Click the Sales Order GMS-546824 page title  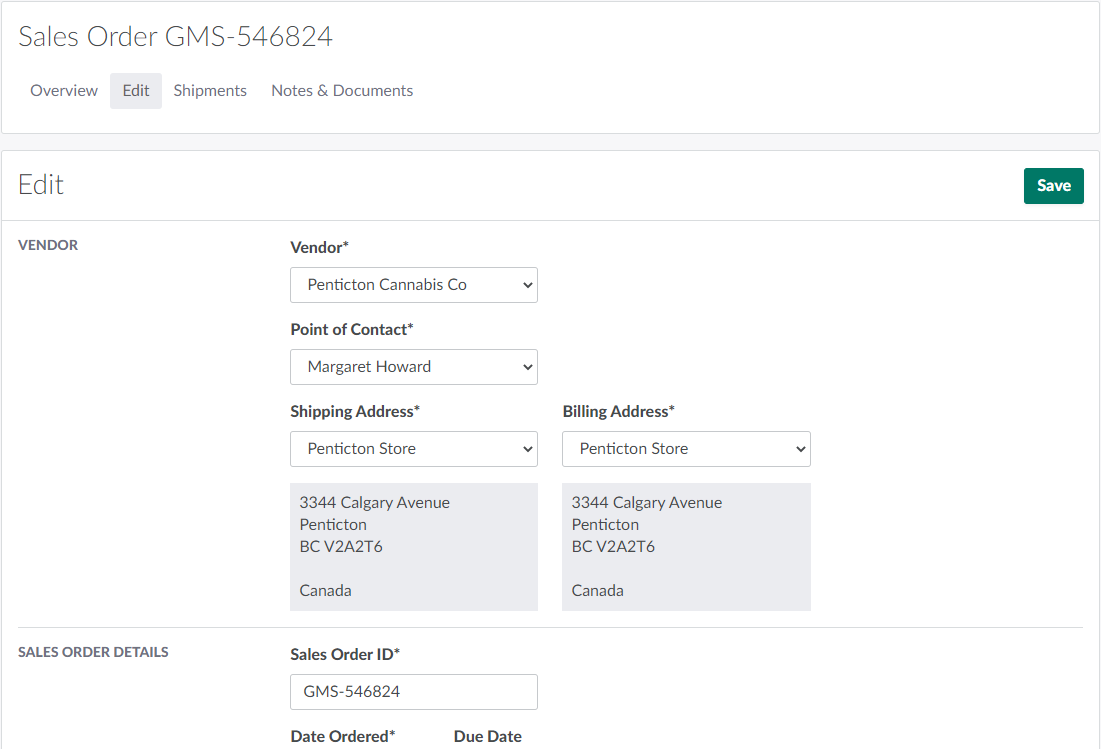click(x=176, y=37)
